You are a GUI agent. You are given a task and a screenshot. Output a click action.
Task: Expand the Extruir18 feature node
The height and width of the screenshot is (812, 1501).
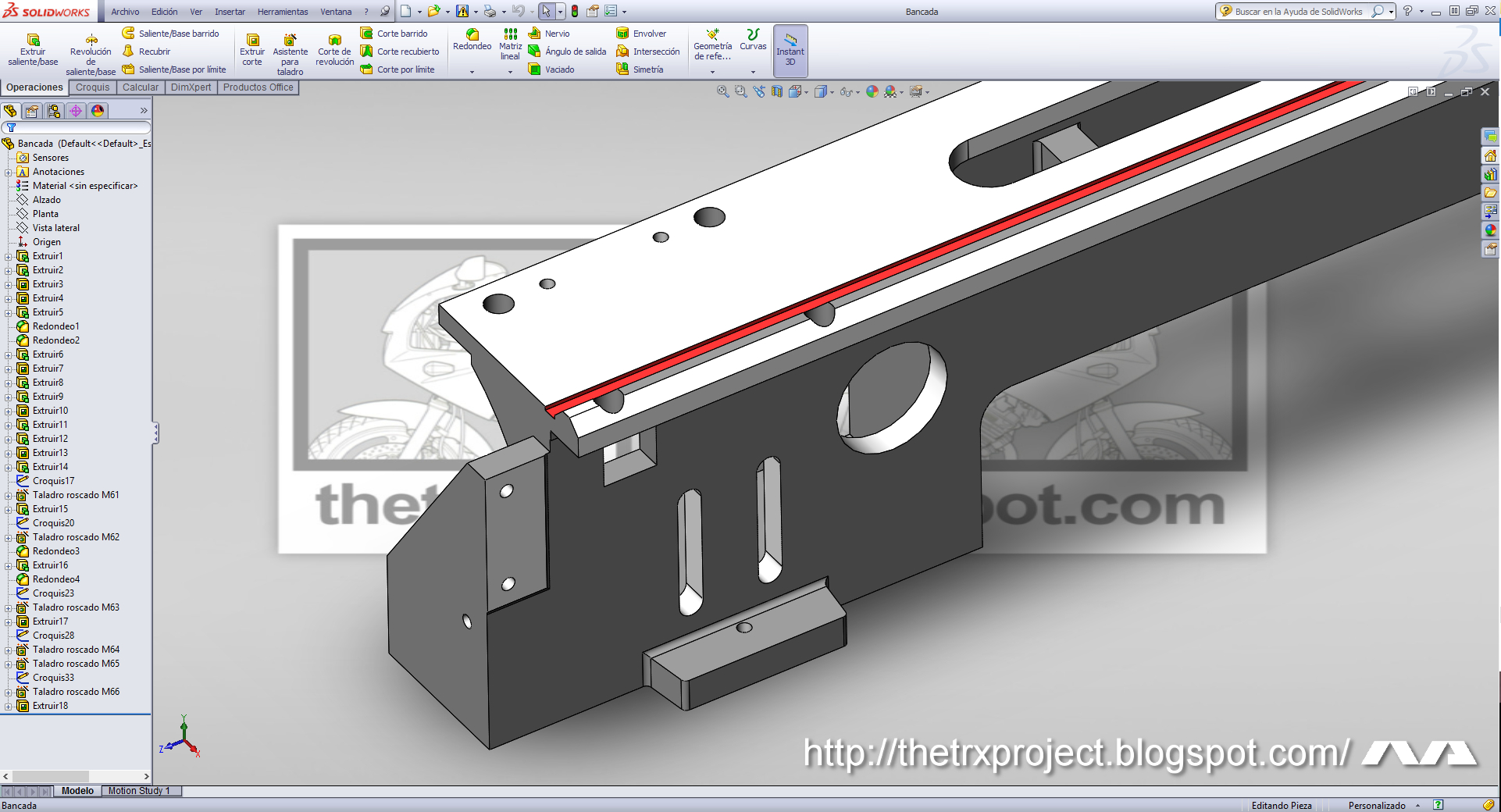[9, 706]
